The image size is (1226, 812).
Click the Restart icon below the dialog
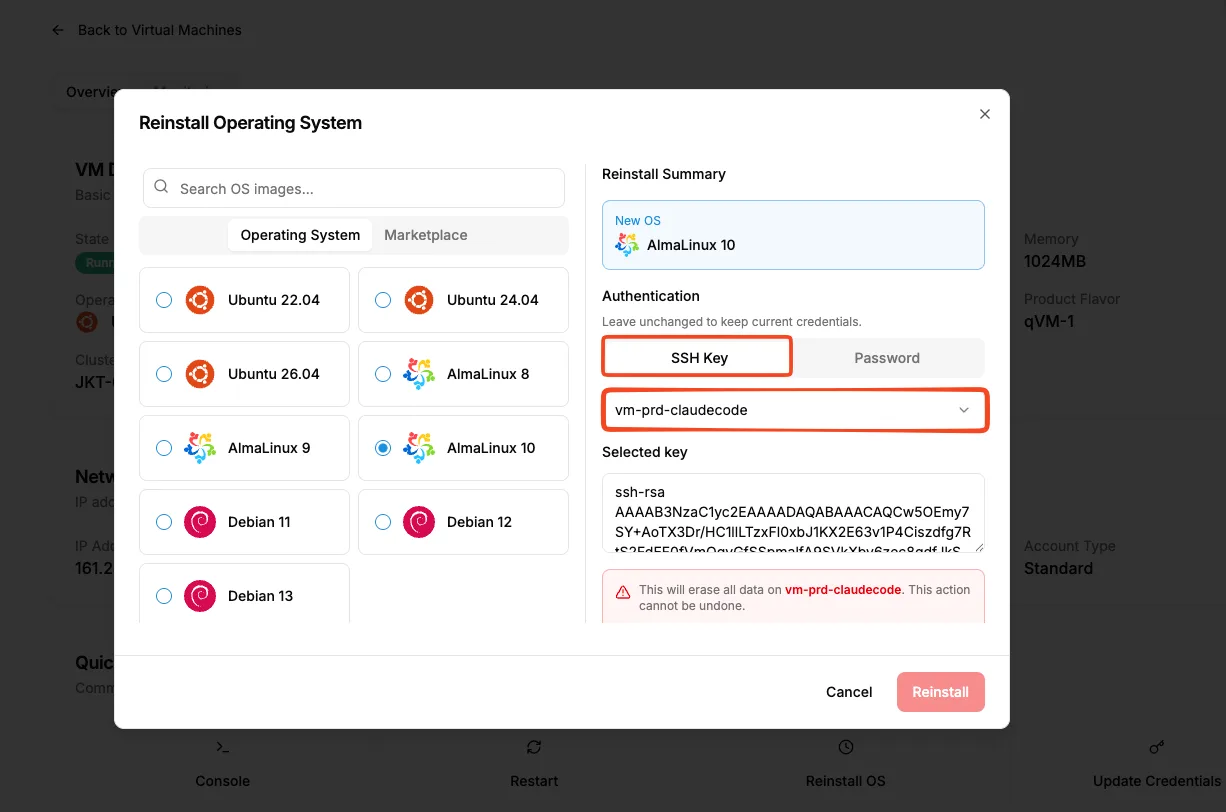[x=534, y=747]
